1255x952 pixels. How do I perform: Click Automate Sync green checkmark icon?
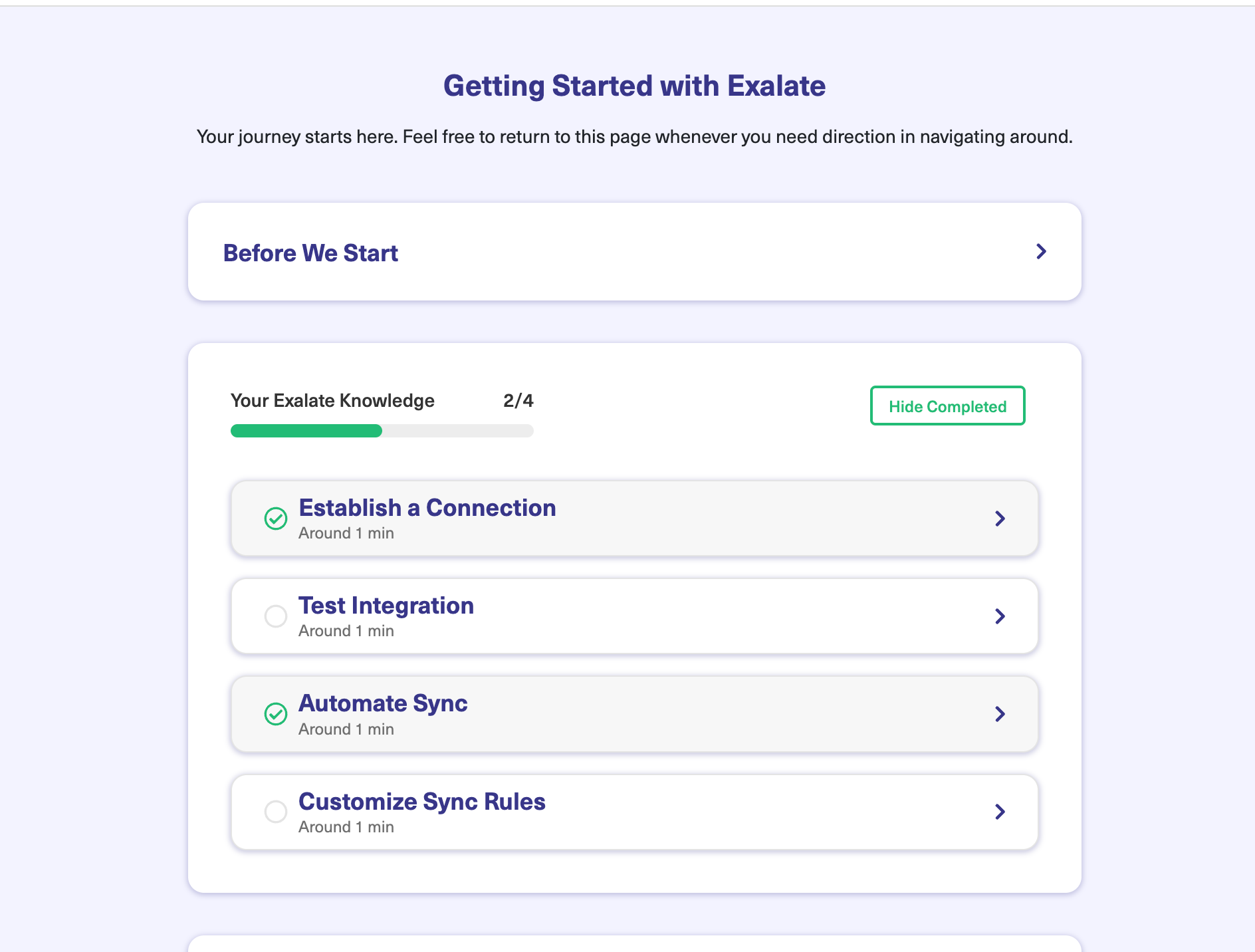276,714
